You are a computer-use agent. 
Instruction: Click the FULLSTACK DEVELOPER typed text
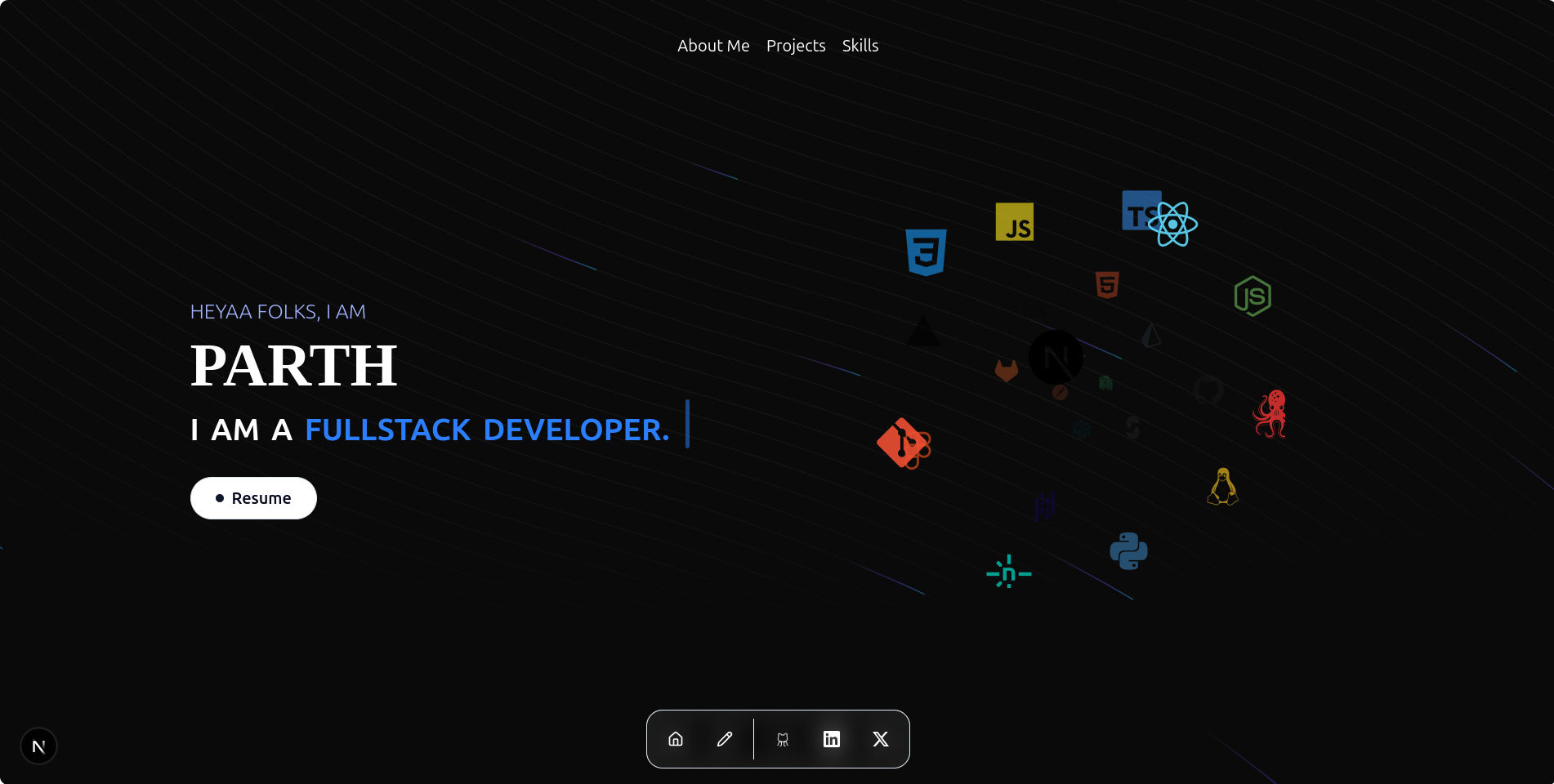pos(487,430)
